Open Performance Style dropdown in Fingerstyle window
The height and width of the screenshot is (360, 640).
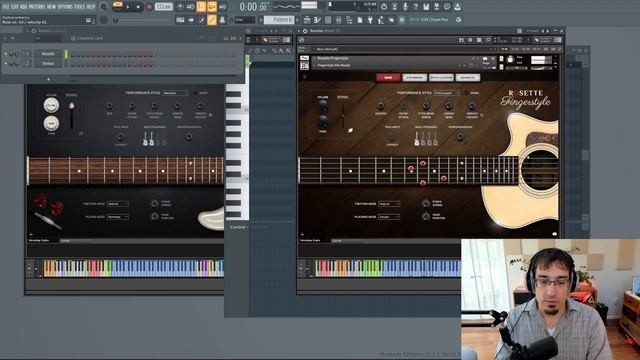[x=446, y=93]
